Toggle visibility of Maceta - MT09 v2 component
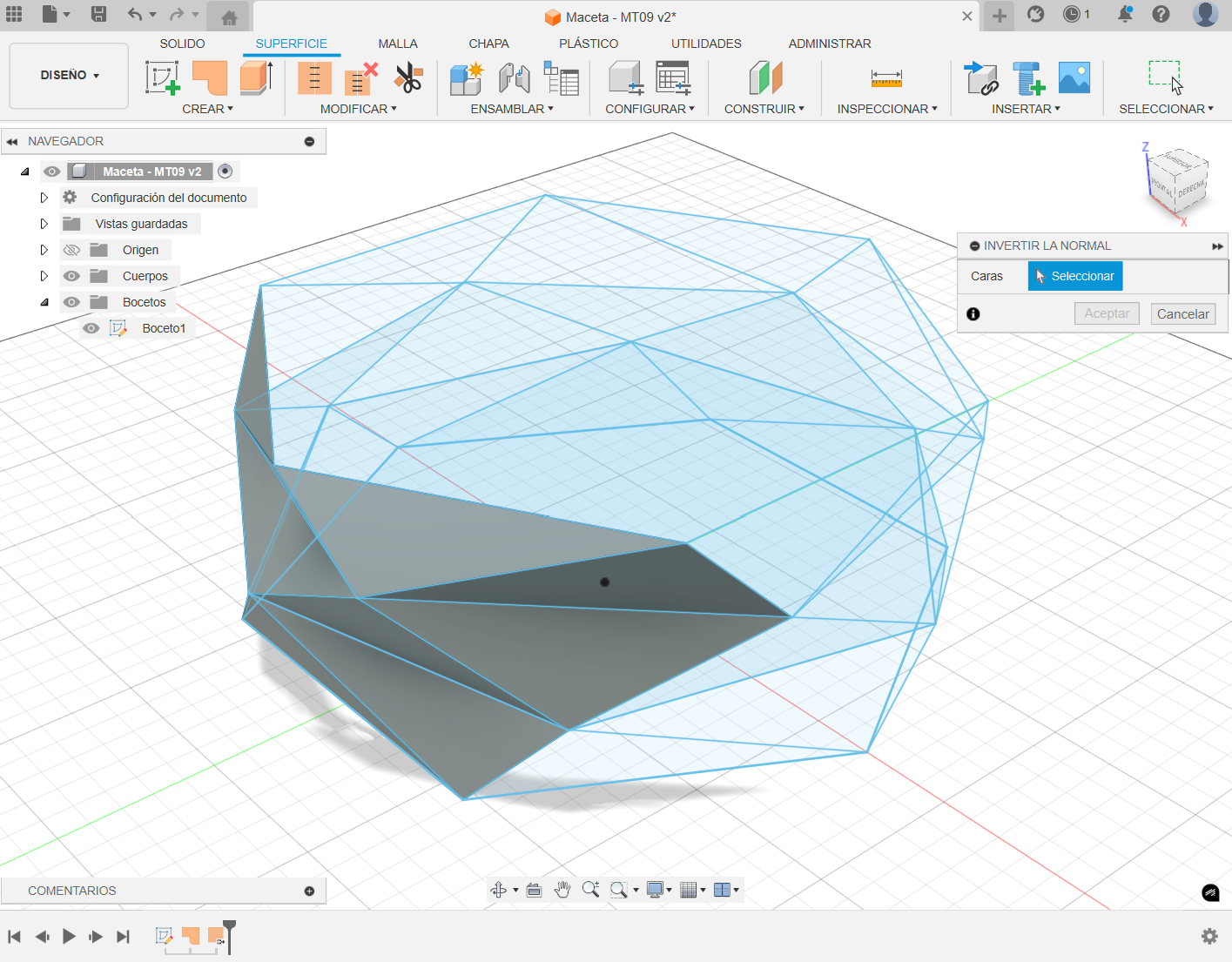The width and height of the screenshot is (1232, 962). (52, 172)
